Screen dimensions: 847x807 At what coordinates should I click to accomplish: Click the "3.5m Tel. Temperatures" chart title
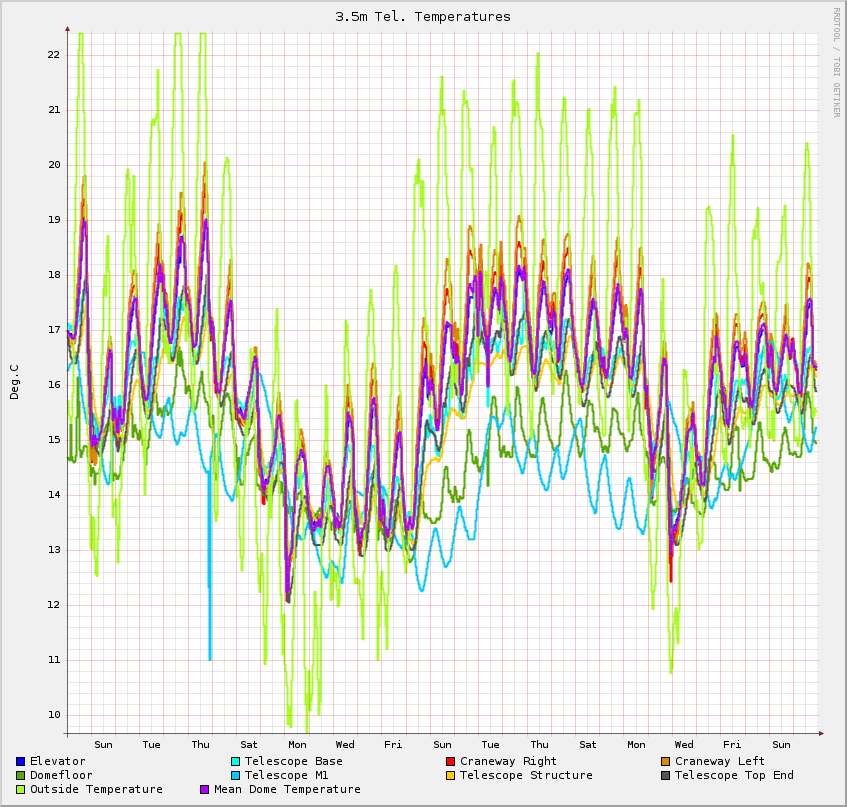pyautogui.click(x=423, y=17)
